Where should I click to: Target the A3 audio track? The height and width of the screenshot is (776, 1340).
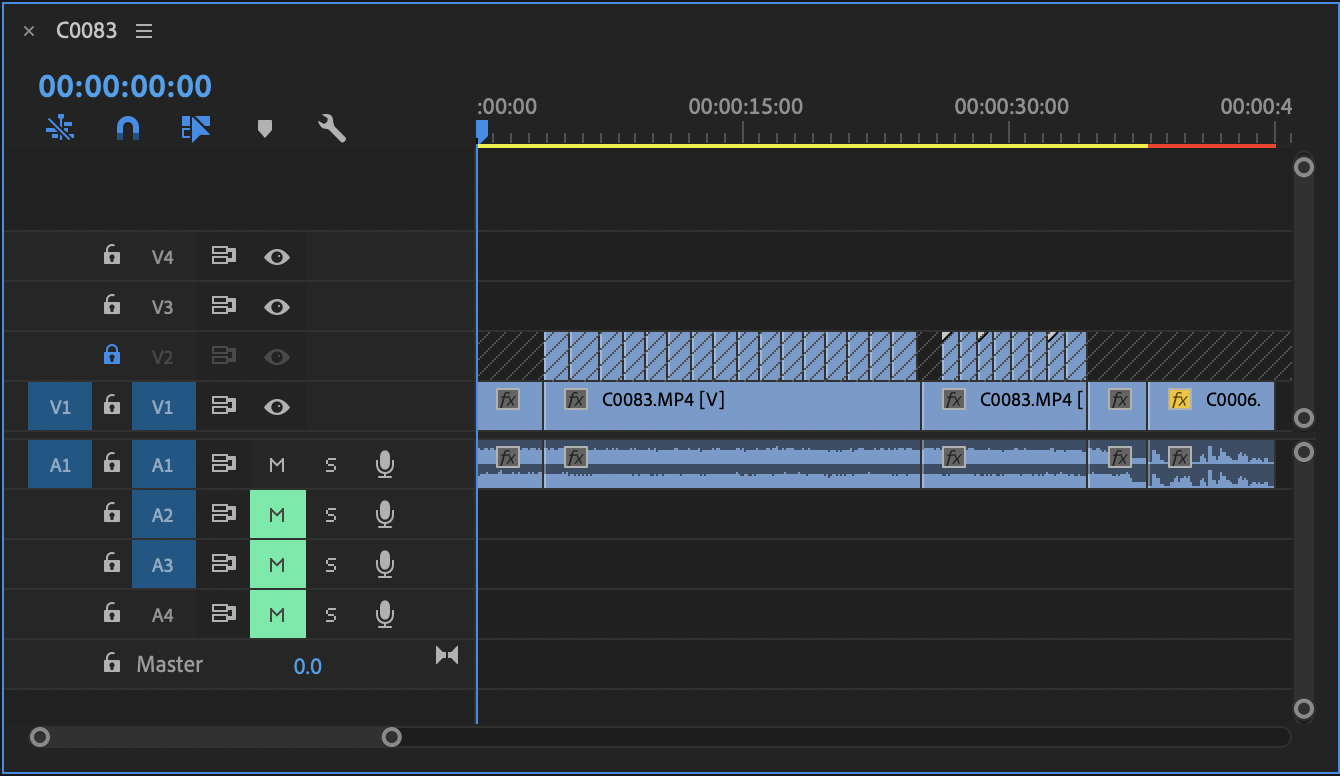coord(163,565)
